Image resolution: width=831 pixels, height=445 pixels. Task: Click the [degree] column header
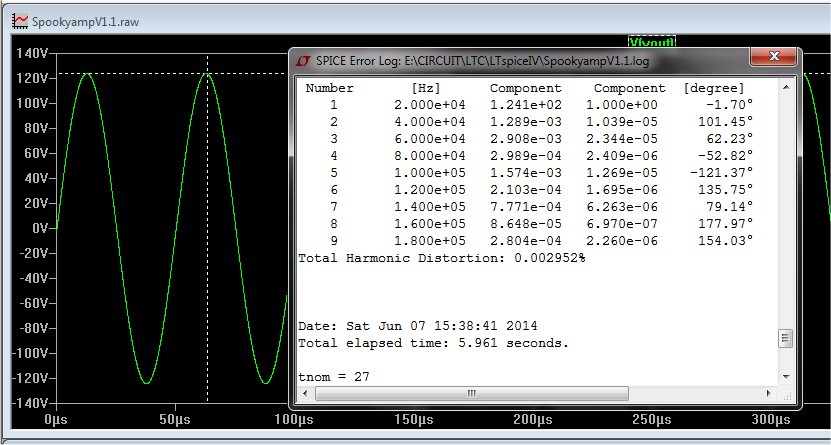714,88
